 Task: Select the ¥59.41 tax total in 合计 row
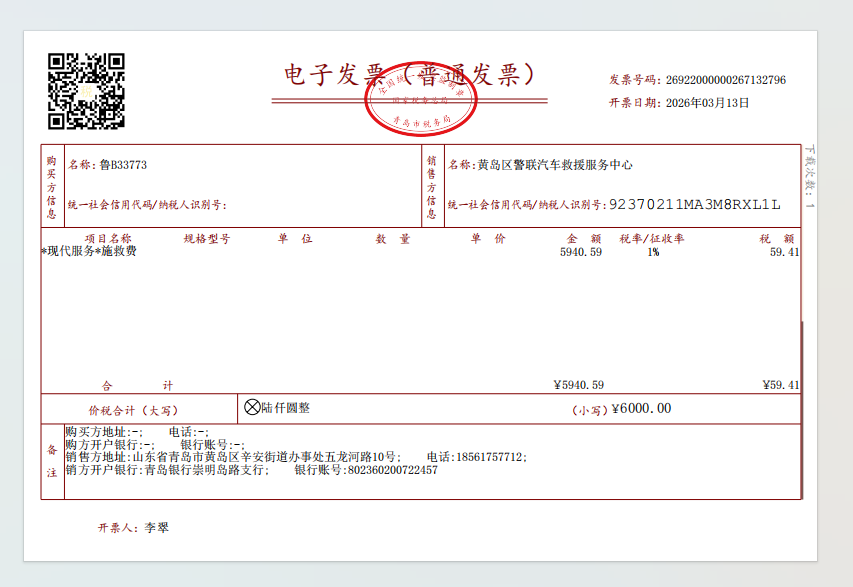point(780,385)
